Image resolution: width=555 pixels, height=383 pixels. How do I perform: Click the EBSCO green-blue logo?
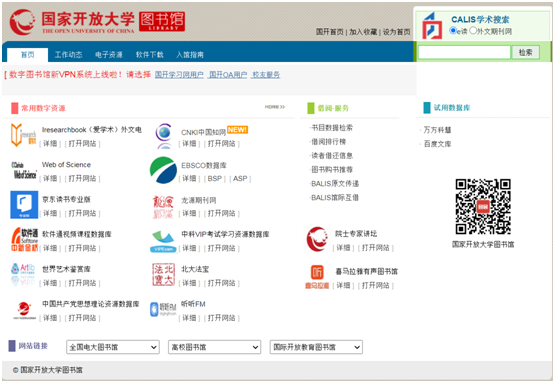(163, 170)
